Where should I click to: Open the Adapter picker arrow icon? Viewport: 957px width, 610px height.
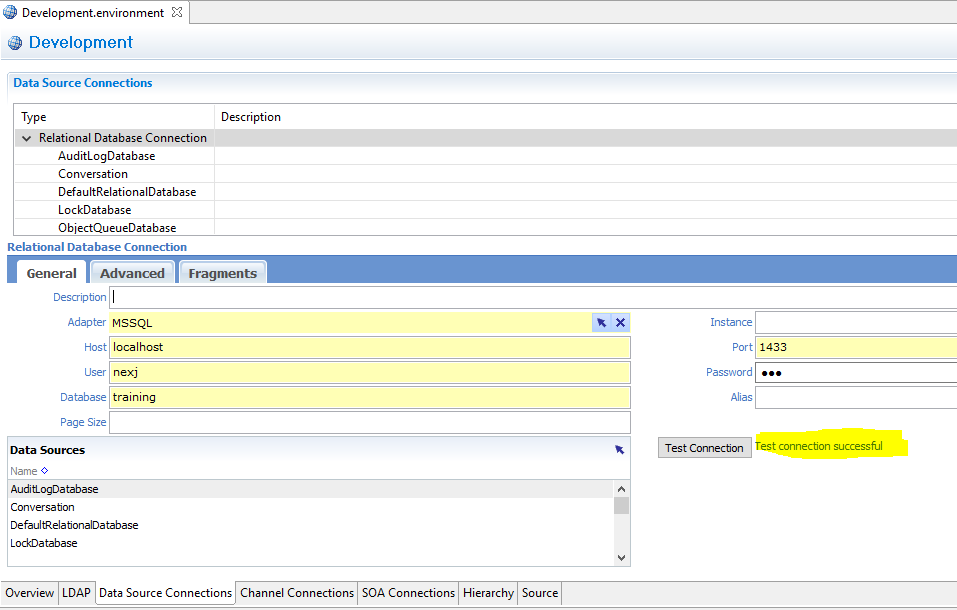click(x=601, y=322)
